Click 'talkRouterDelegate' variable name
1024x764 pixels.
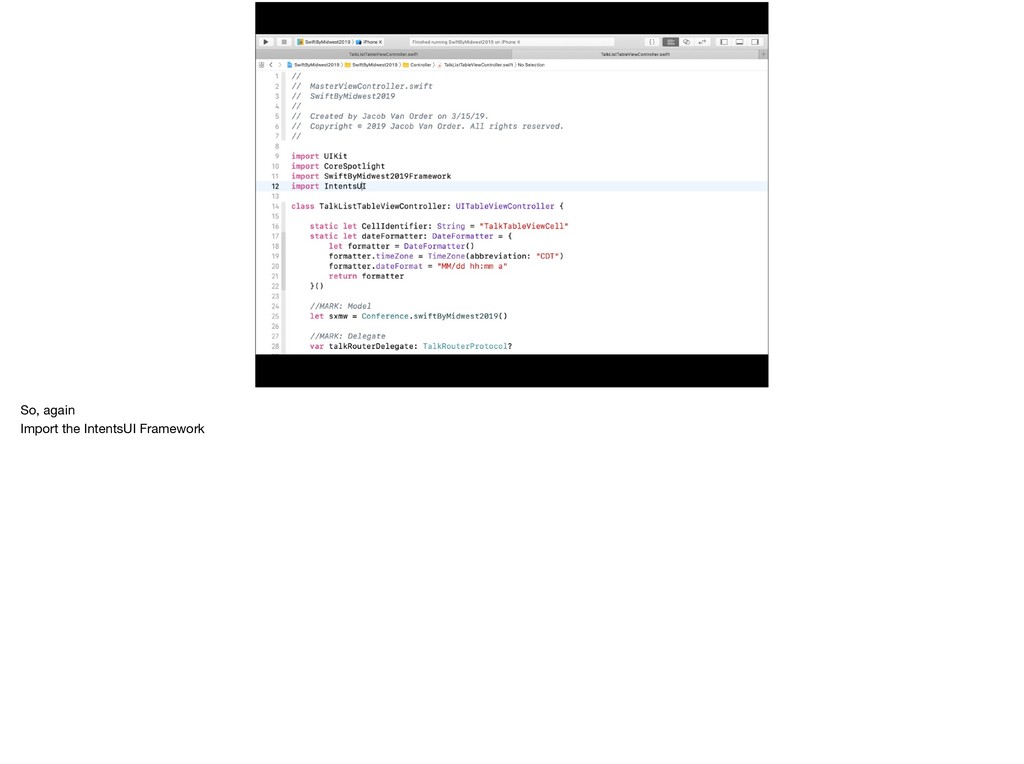[371, 346]
